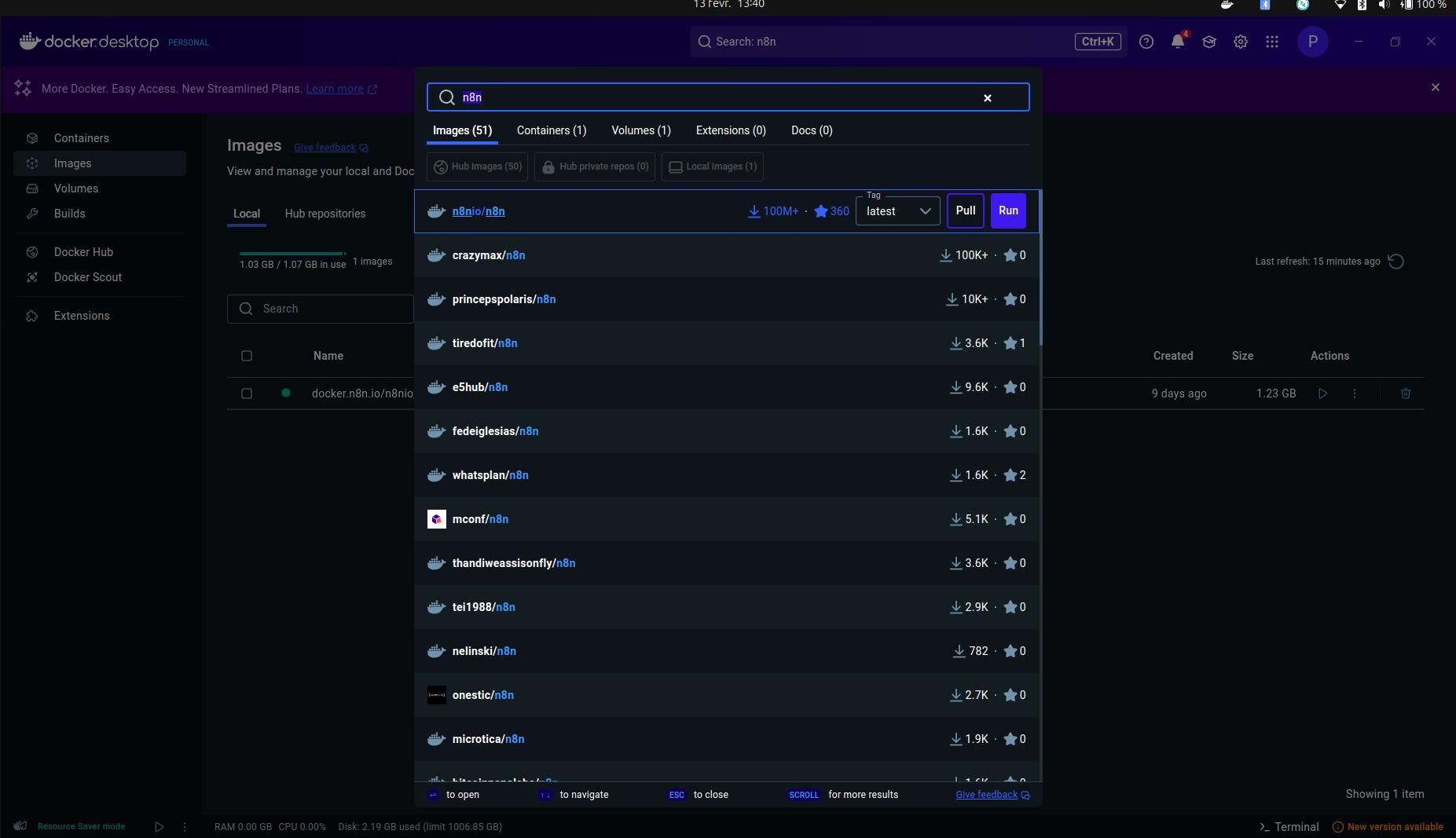Switch to the Images (51) results tab
Screen dimensions: 1456x838
click(462, 130)
